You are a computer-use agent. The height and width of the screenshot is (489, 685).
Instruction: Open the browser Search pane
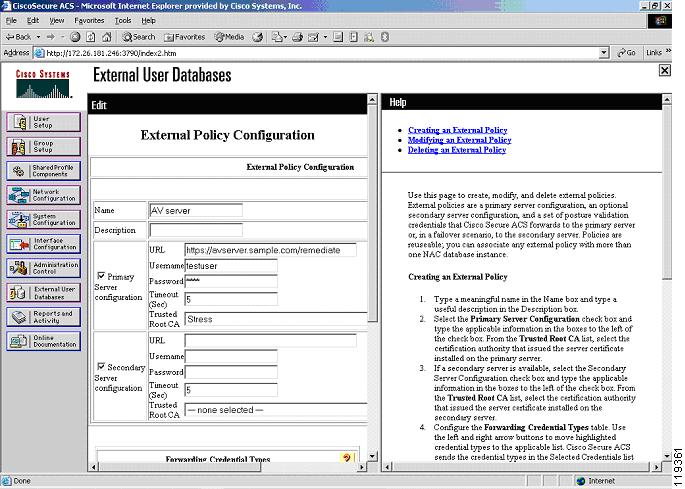(138, 37)
